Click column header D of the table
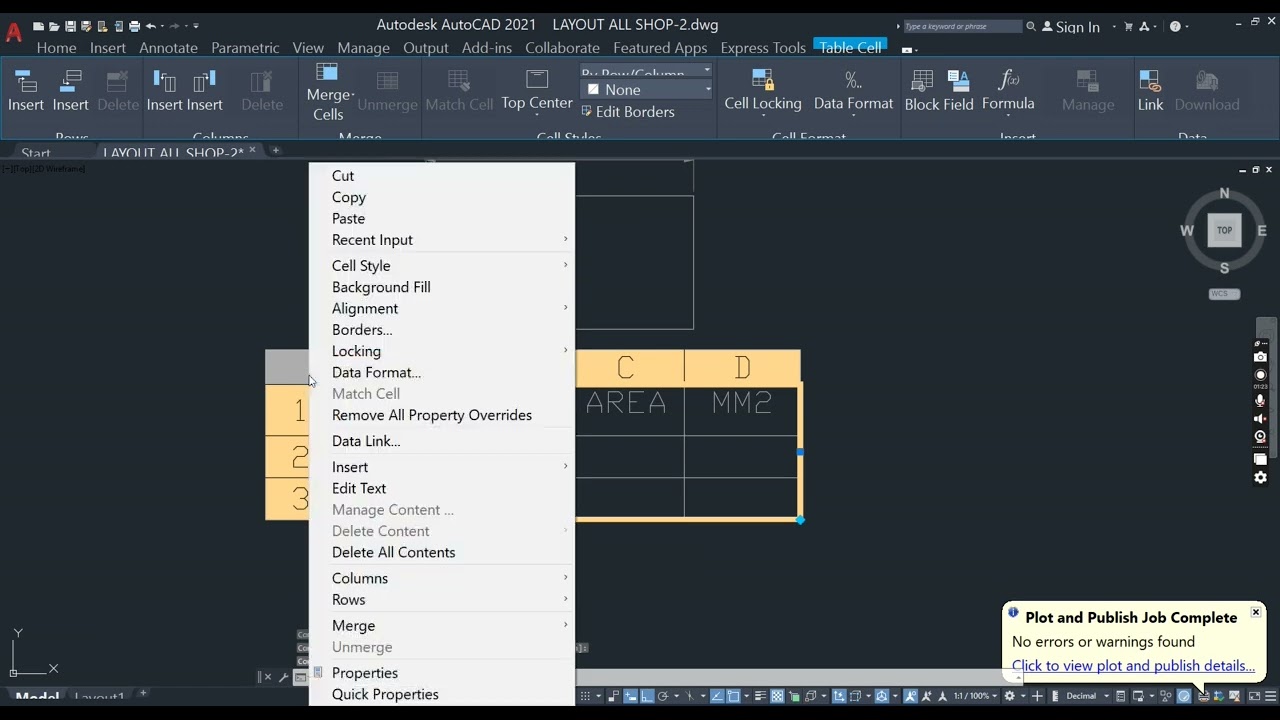 742,367
